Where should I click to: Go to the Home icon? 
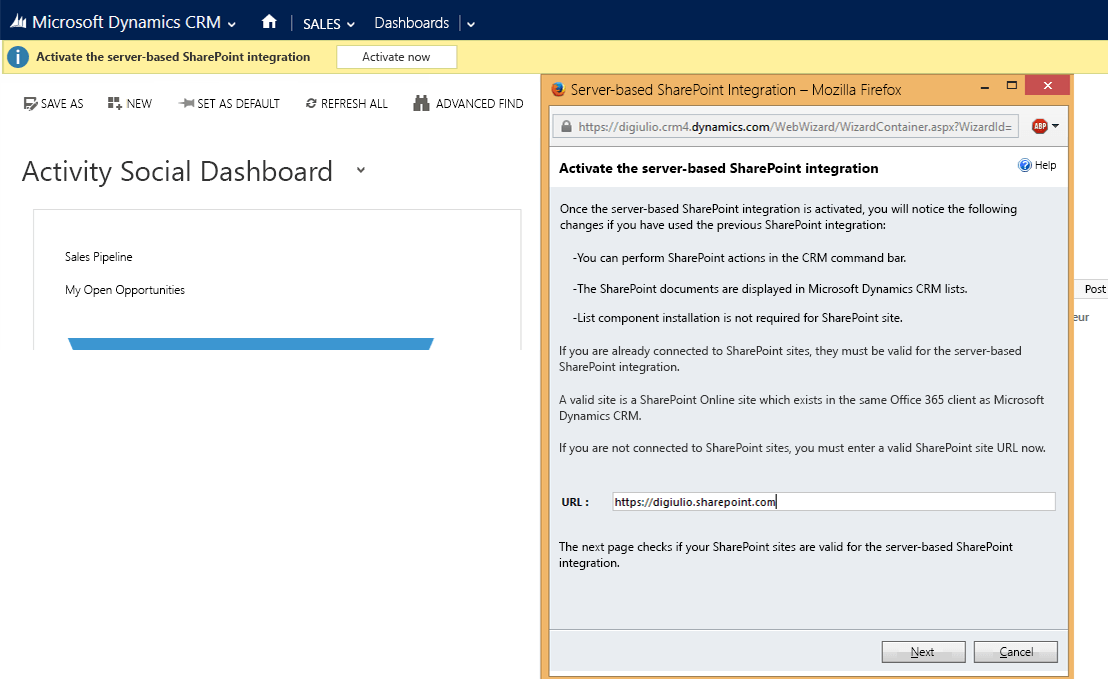[x=269, y=22]
